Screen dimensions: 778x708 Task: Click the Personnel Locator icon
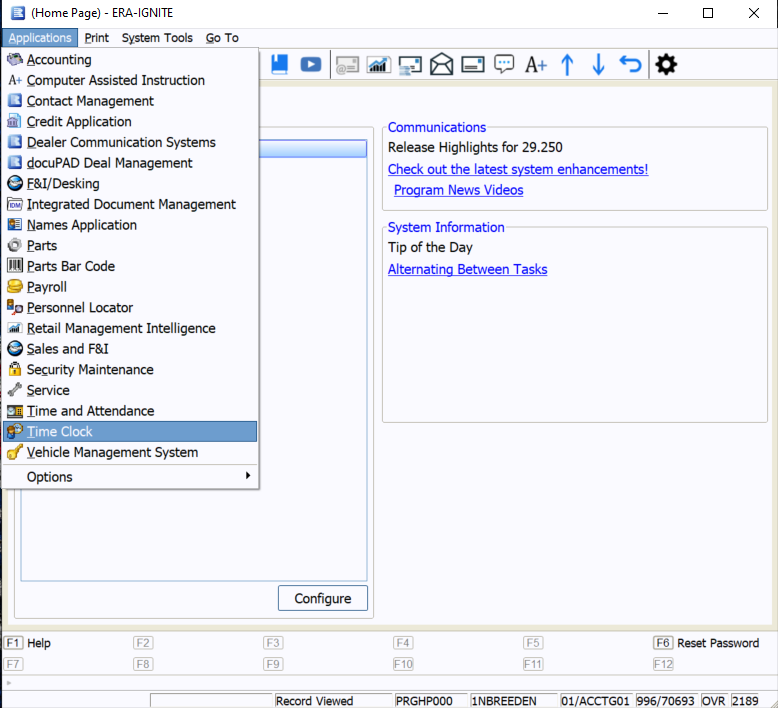click(x=15, y=307)
